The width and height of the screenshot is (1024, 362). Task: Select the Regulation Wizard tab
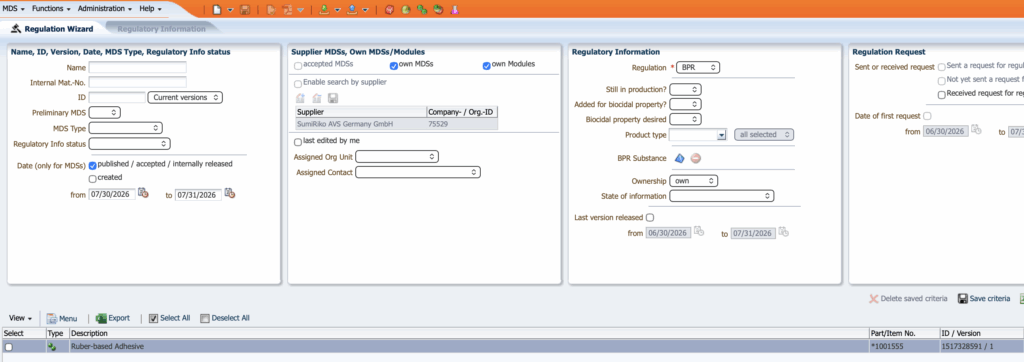pos(52,29)
